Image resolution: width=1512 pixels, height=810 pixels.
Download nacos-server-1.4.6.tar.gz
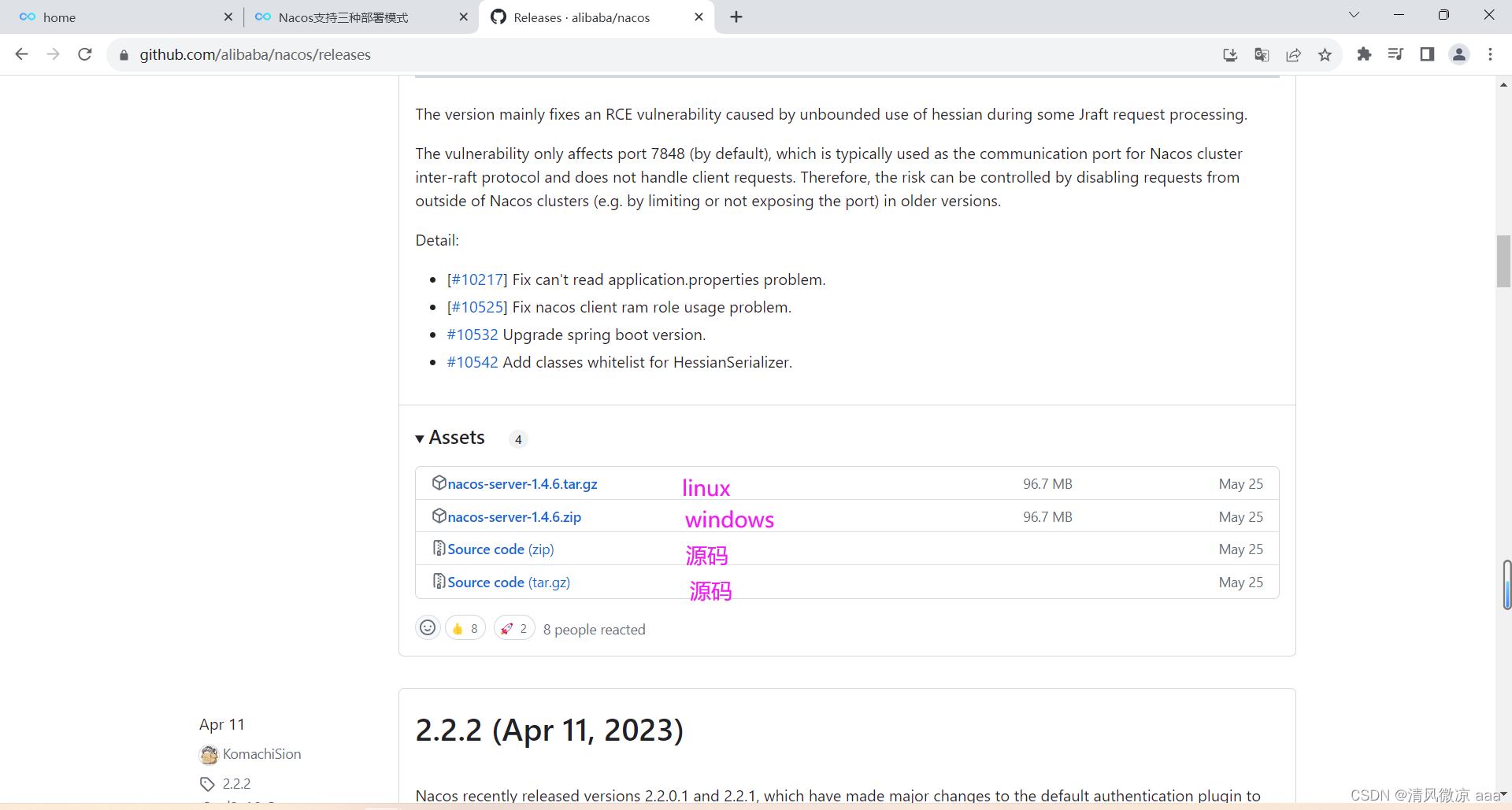coord(522,484)
